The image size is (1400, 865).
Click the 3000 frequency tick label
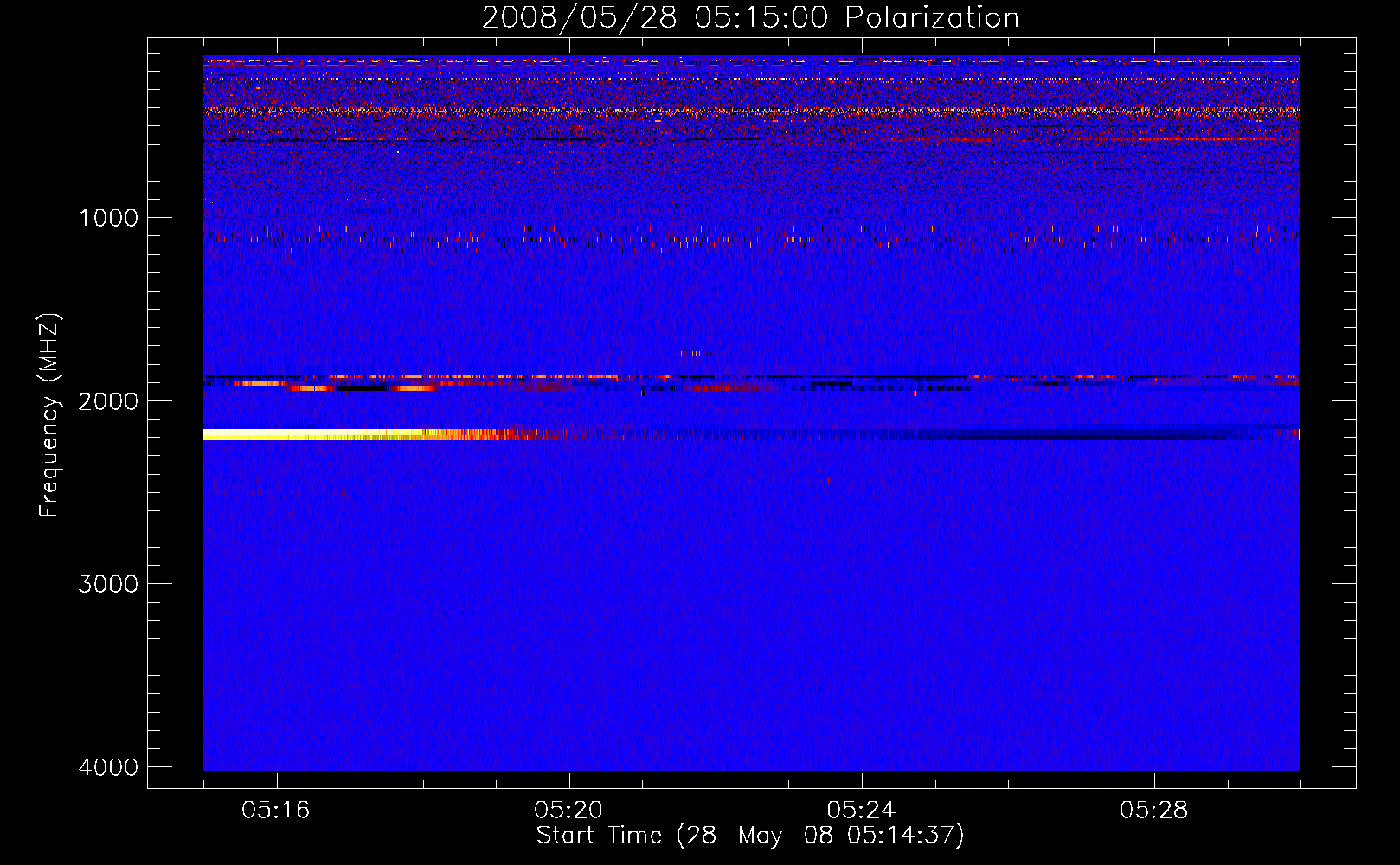click(108, 584)
